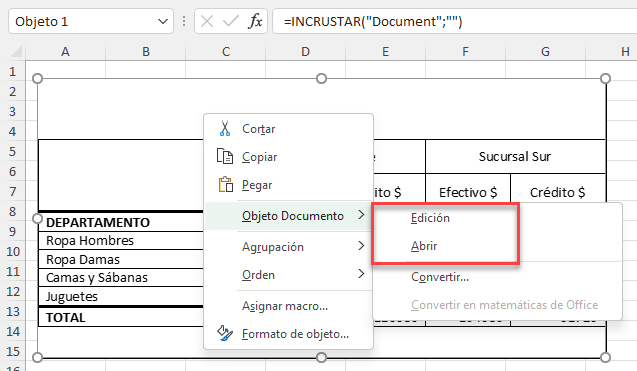Expand the Agrupación submenu arrow
637x371 pixels.
click(361, 246)
